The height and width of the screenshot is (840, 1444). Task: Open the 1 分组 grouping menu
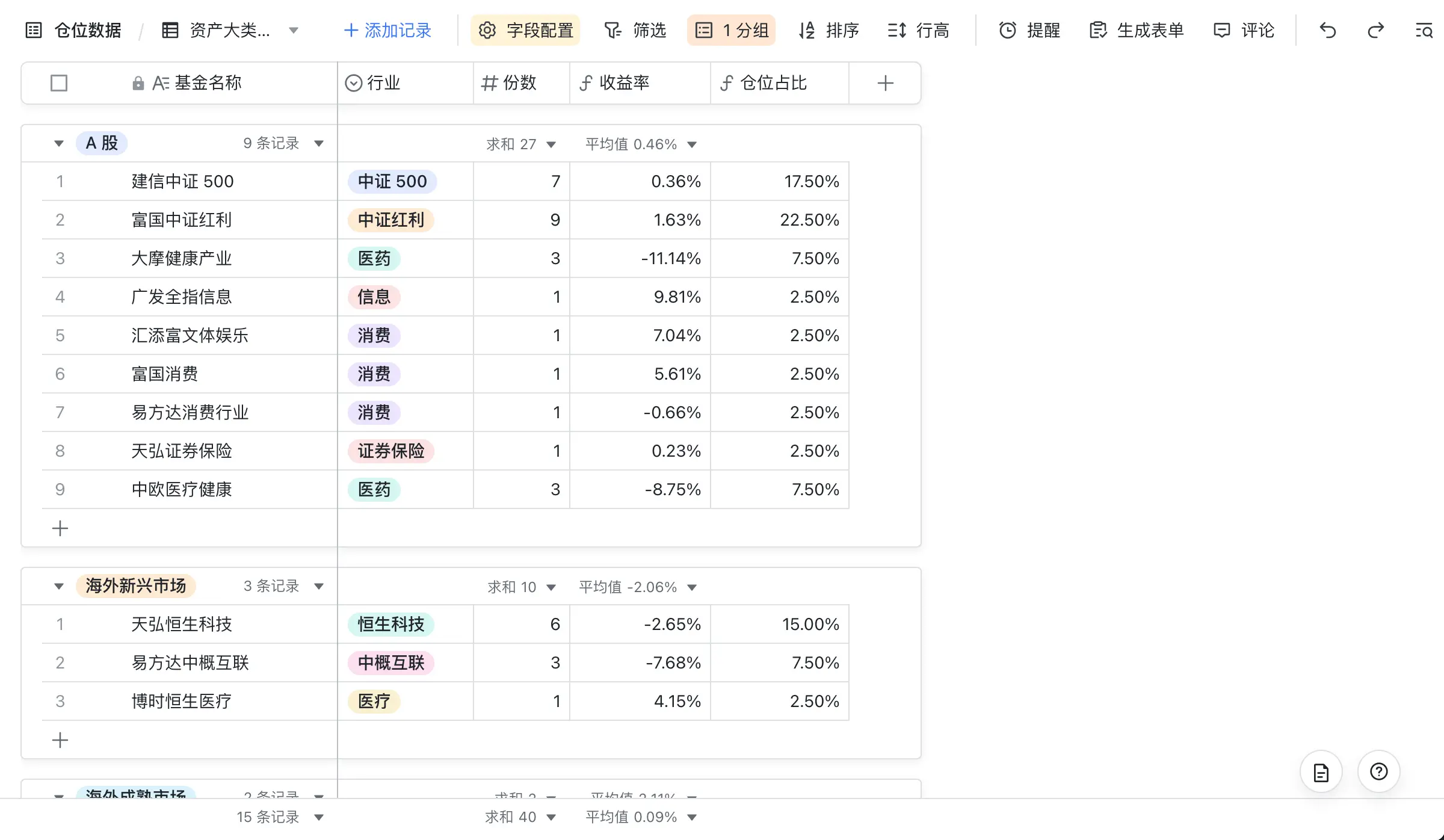[731, 30]
